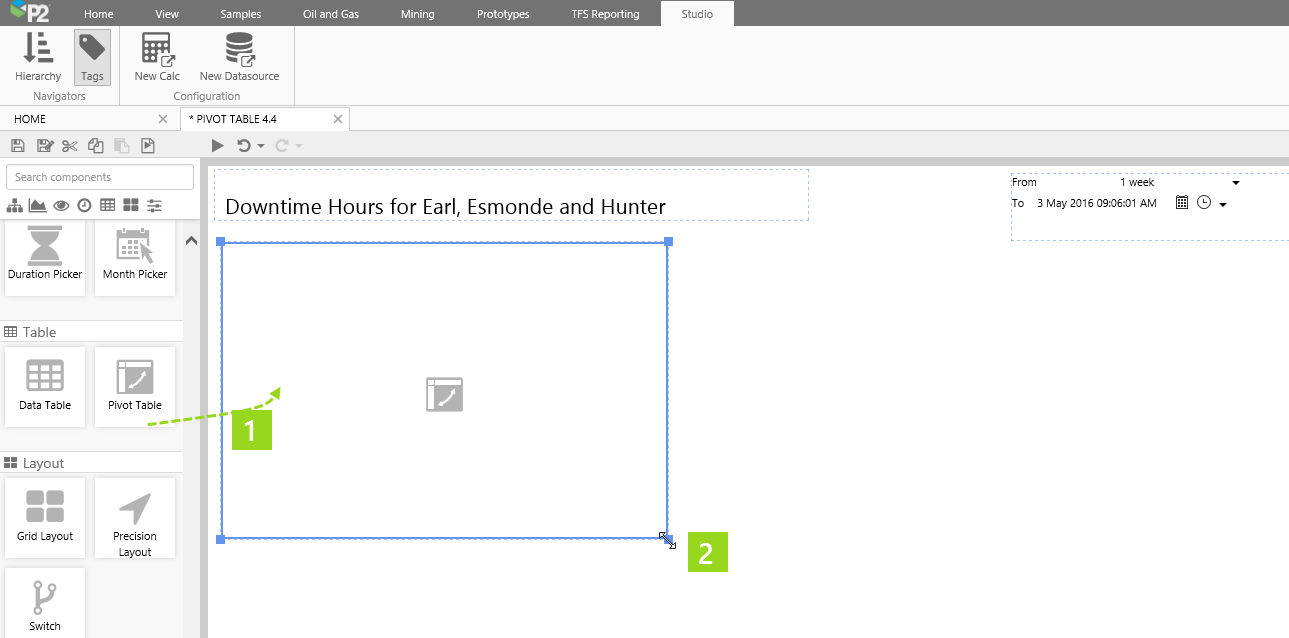Undo the last action
The width and height of the screenshot is (1289, 638).
[243, 146]
